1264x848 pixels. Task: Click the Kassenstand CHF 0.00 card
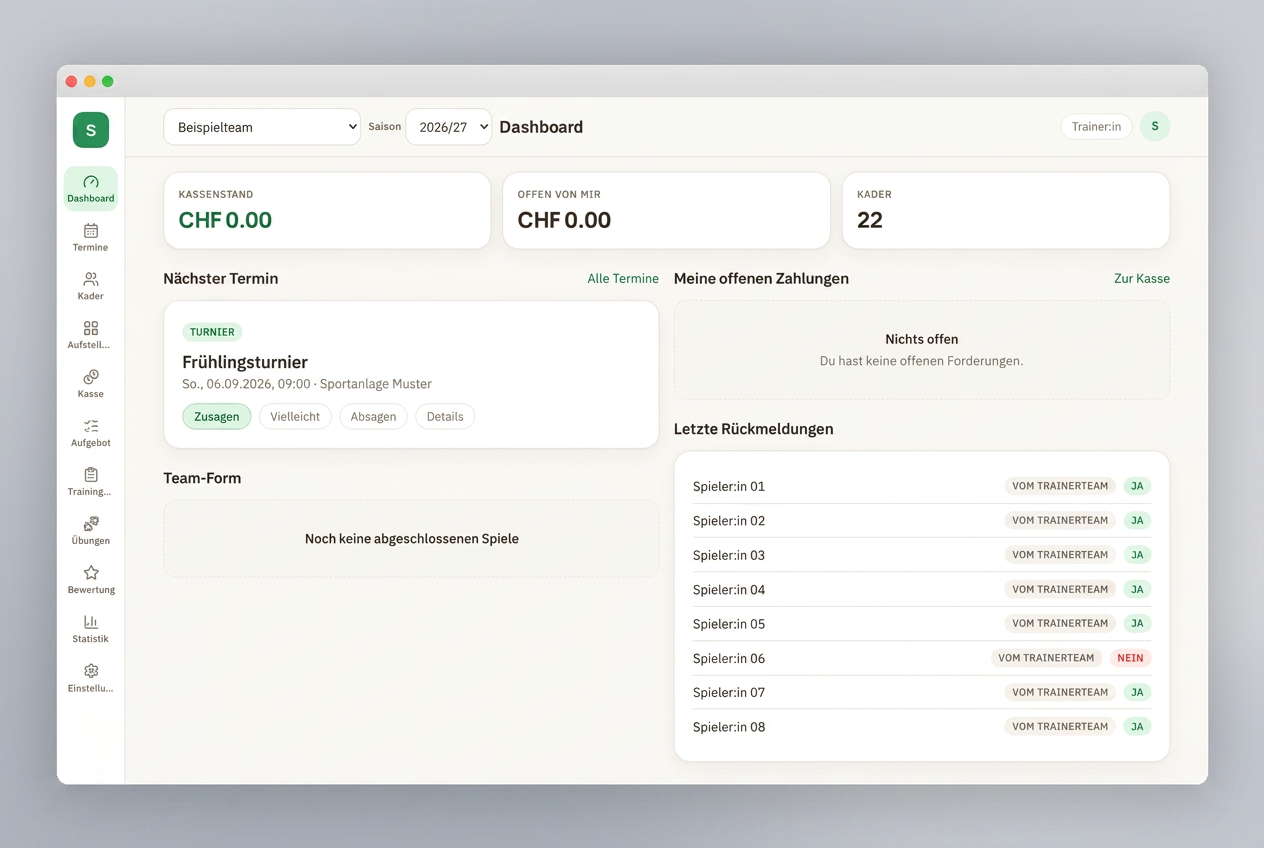(x=327, y=211)
